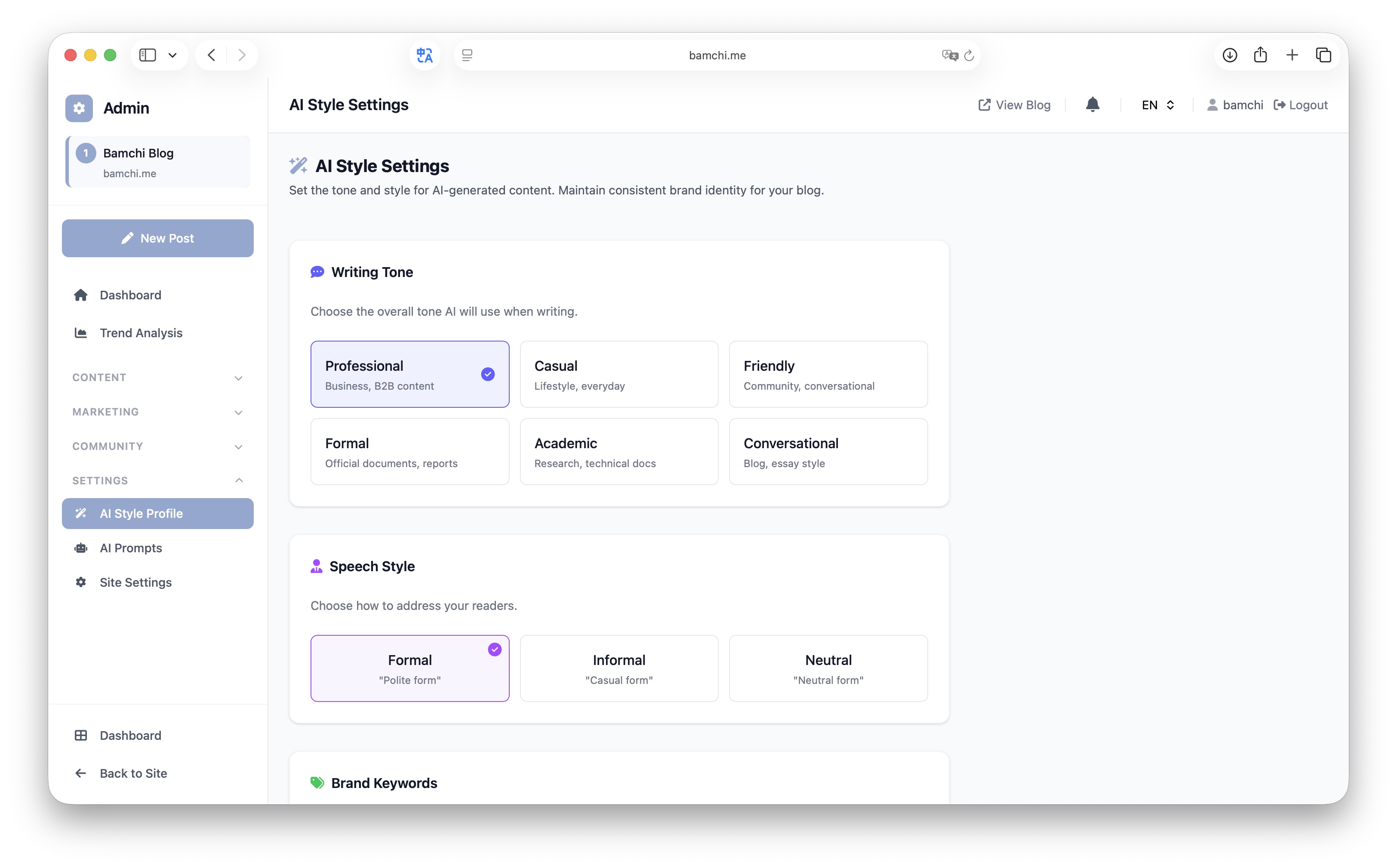Open Trend Analysis via its chart icon

coord(80,332)
